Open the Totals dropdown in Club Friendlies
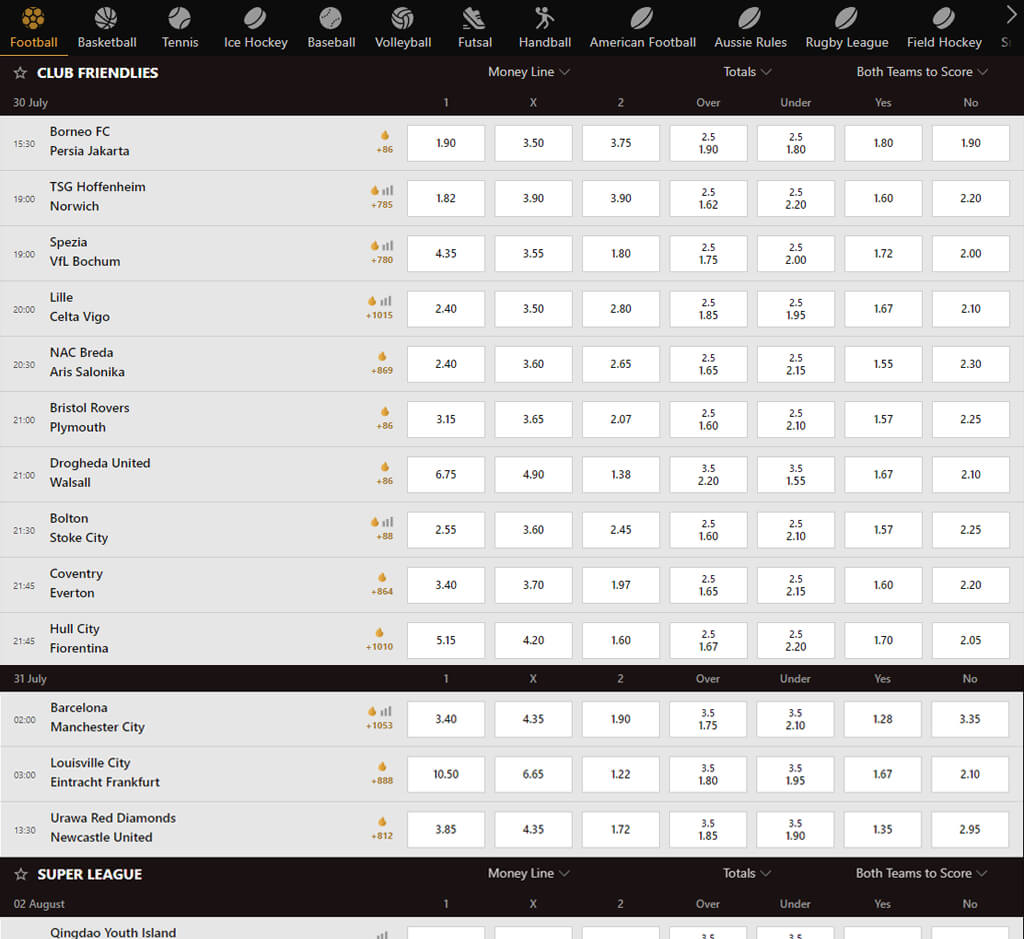The image size is (1024, 939). [747, 72]
